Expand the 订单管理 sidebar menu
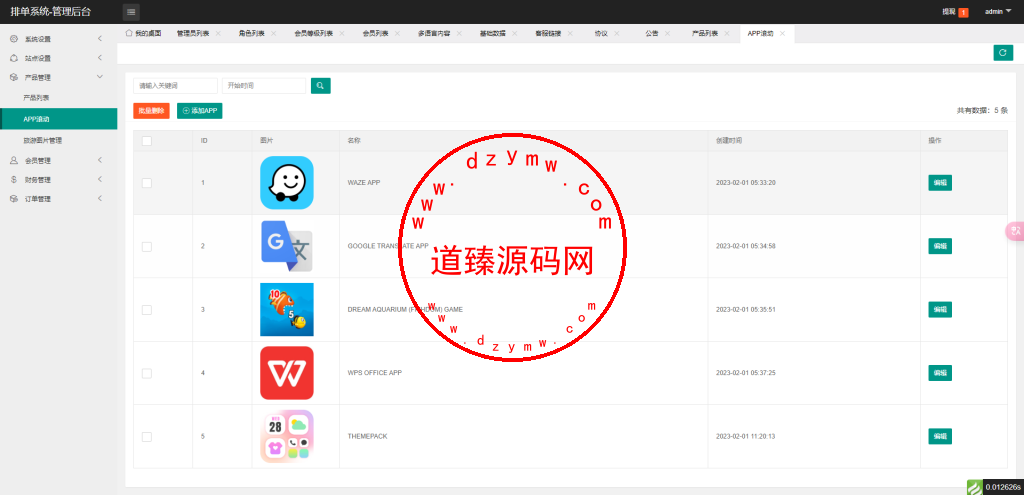1024x495 pixels. pyautogui.click(x=100, y=199)
